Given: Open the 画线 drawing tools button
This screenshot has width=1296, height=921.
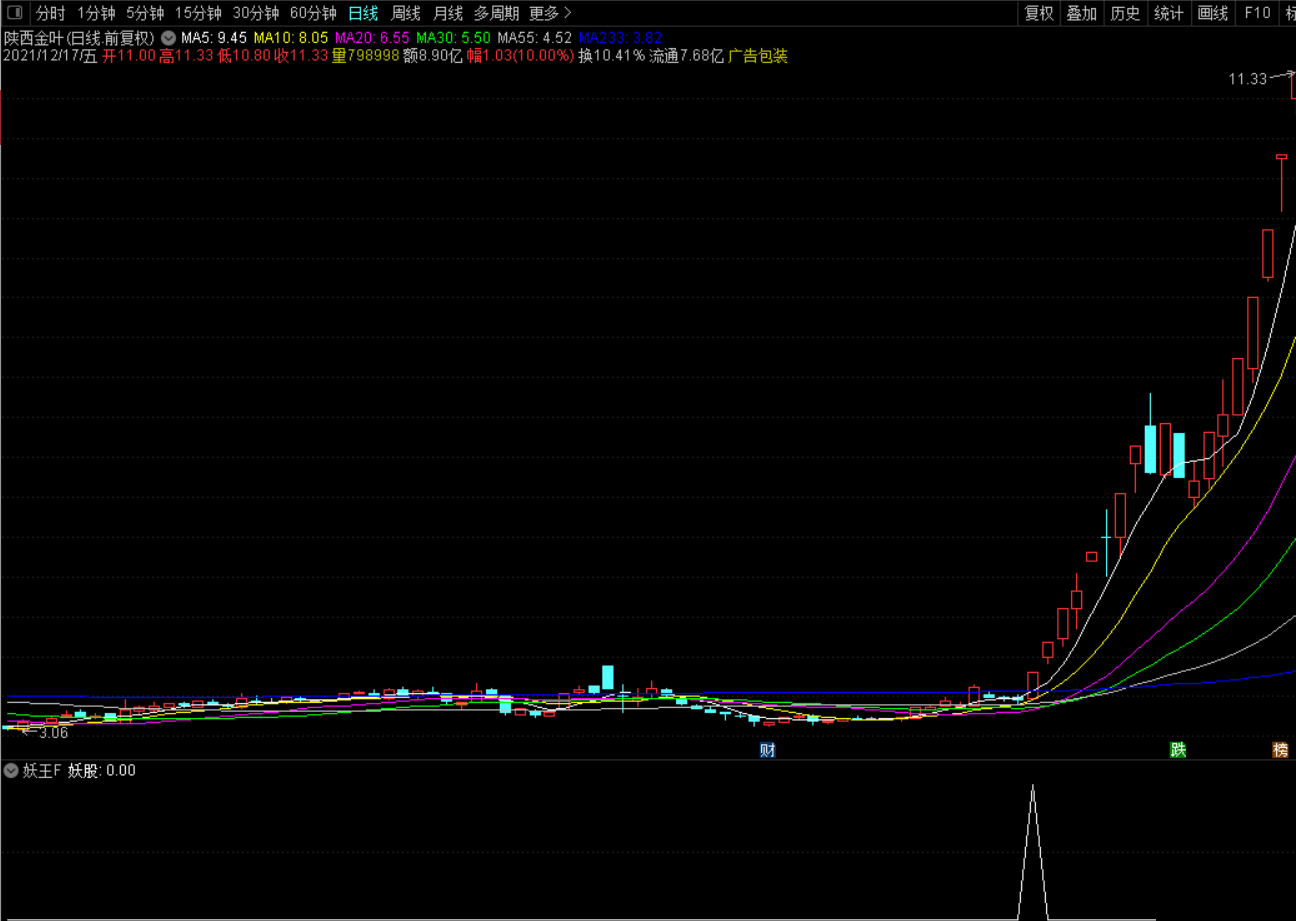Looking at the screenshot, I should click(1212, 13).
